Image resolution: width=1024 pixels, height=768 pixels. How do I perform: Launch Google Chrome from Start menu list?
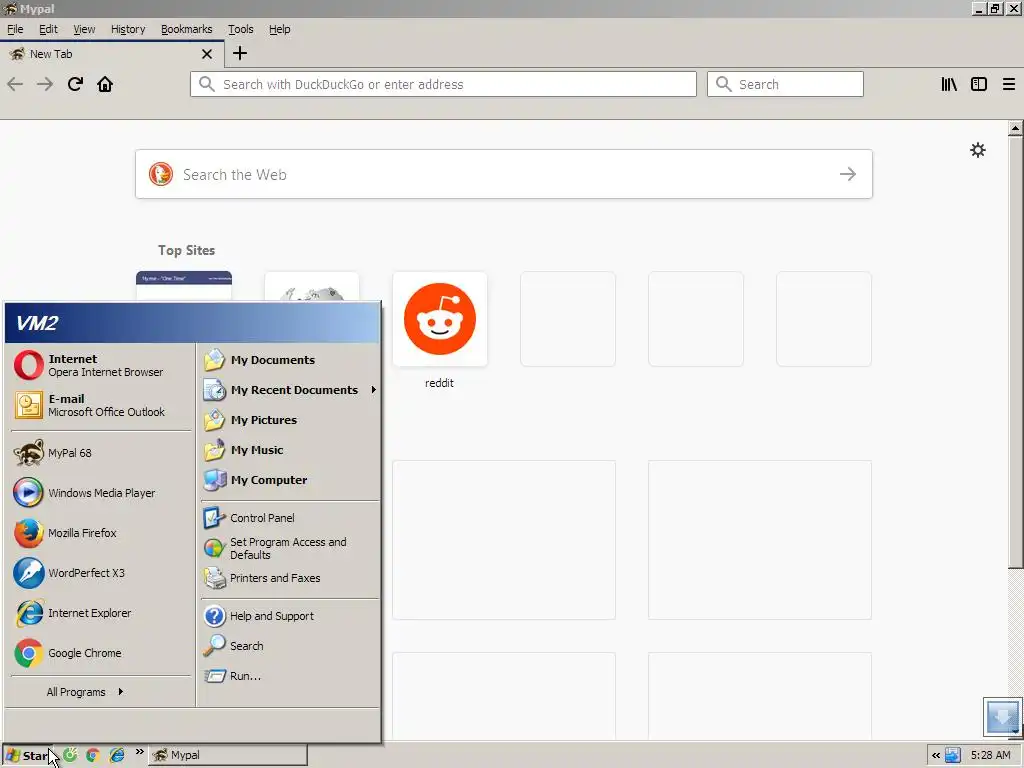click(x=101, y=652)
